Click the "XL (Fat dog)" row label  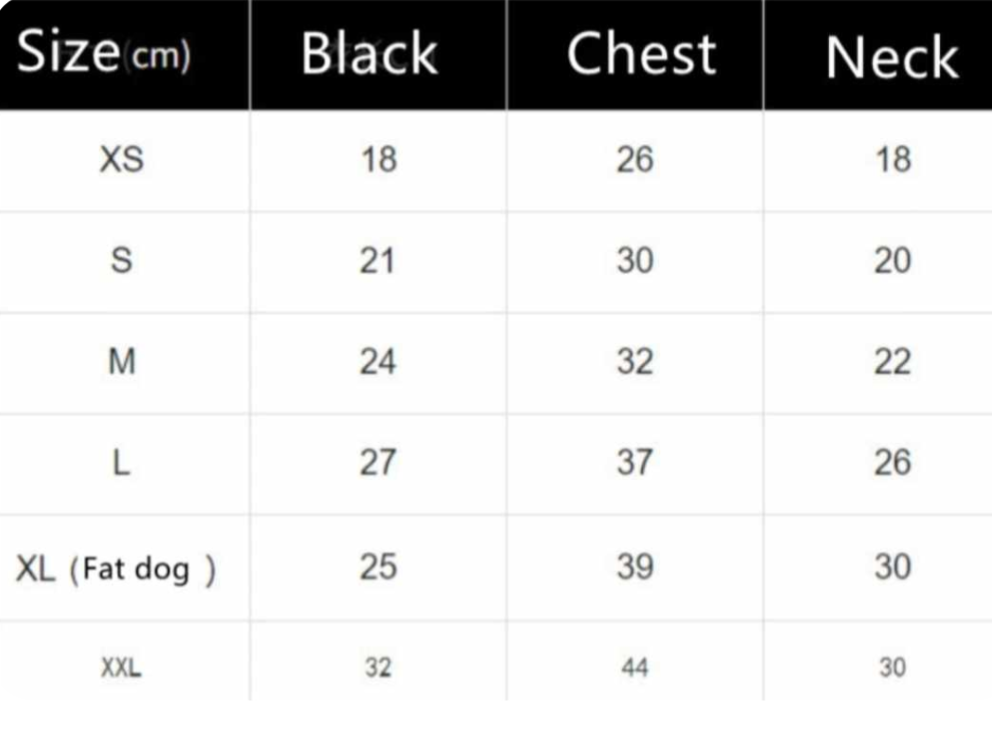pos(115,570)
